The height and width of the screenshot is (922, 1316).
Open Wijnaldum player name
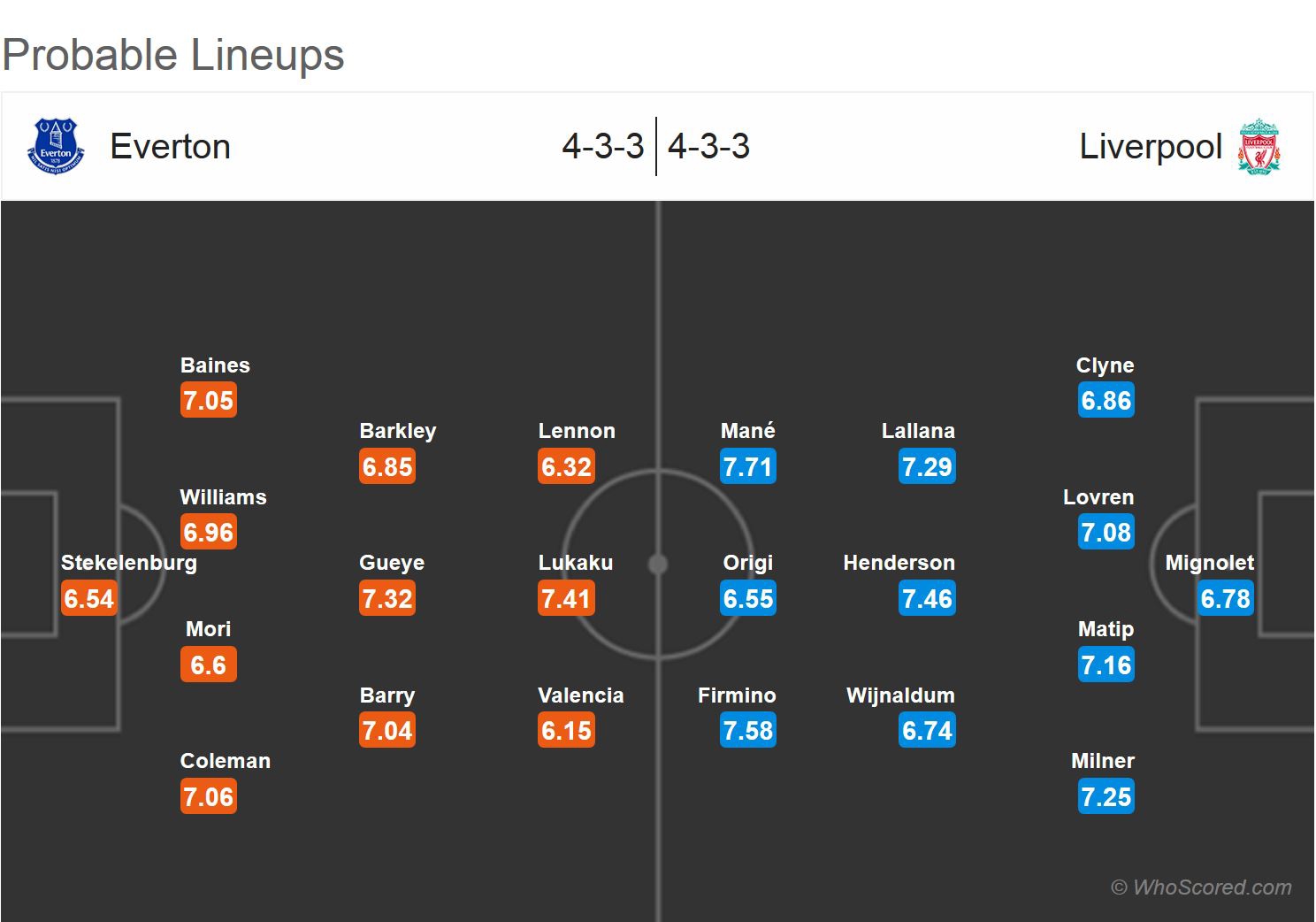900,695
